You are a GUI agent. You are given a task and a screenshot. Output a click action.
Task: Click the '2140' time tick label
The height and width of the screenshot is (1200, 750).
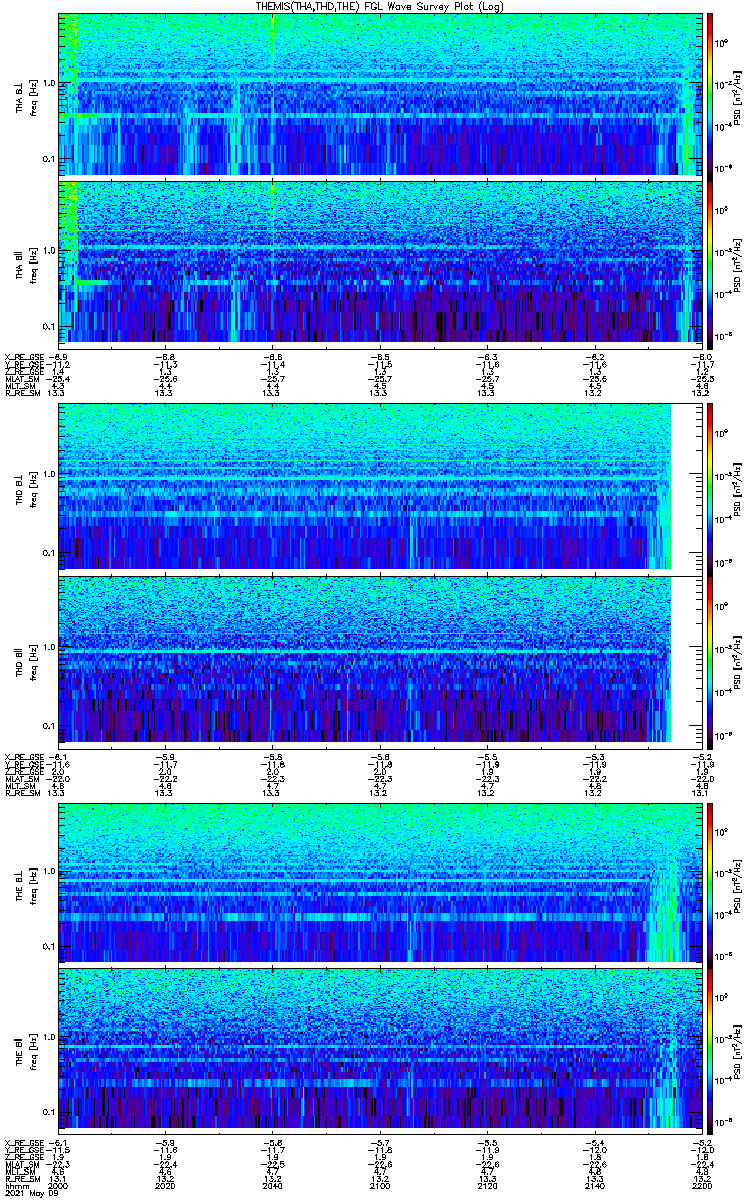[595, 1186]
